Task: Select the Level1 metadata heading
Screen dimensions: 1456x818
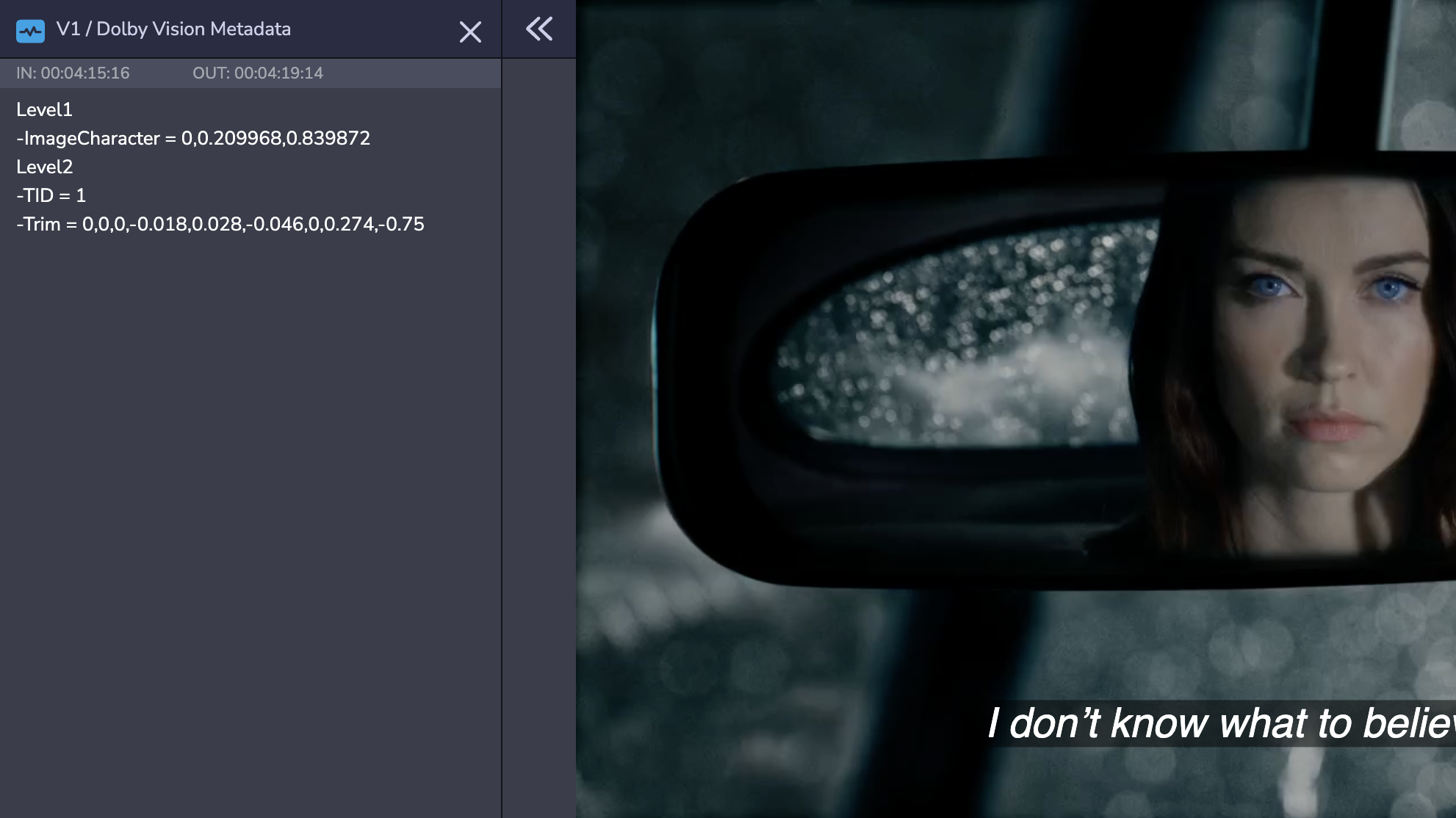Action: tap(44, 109)
